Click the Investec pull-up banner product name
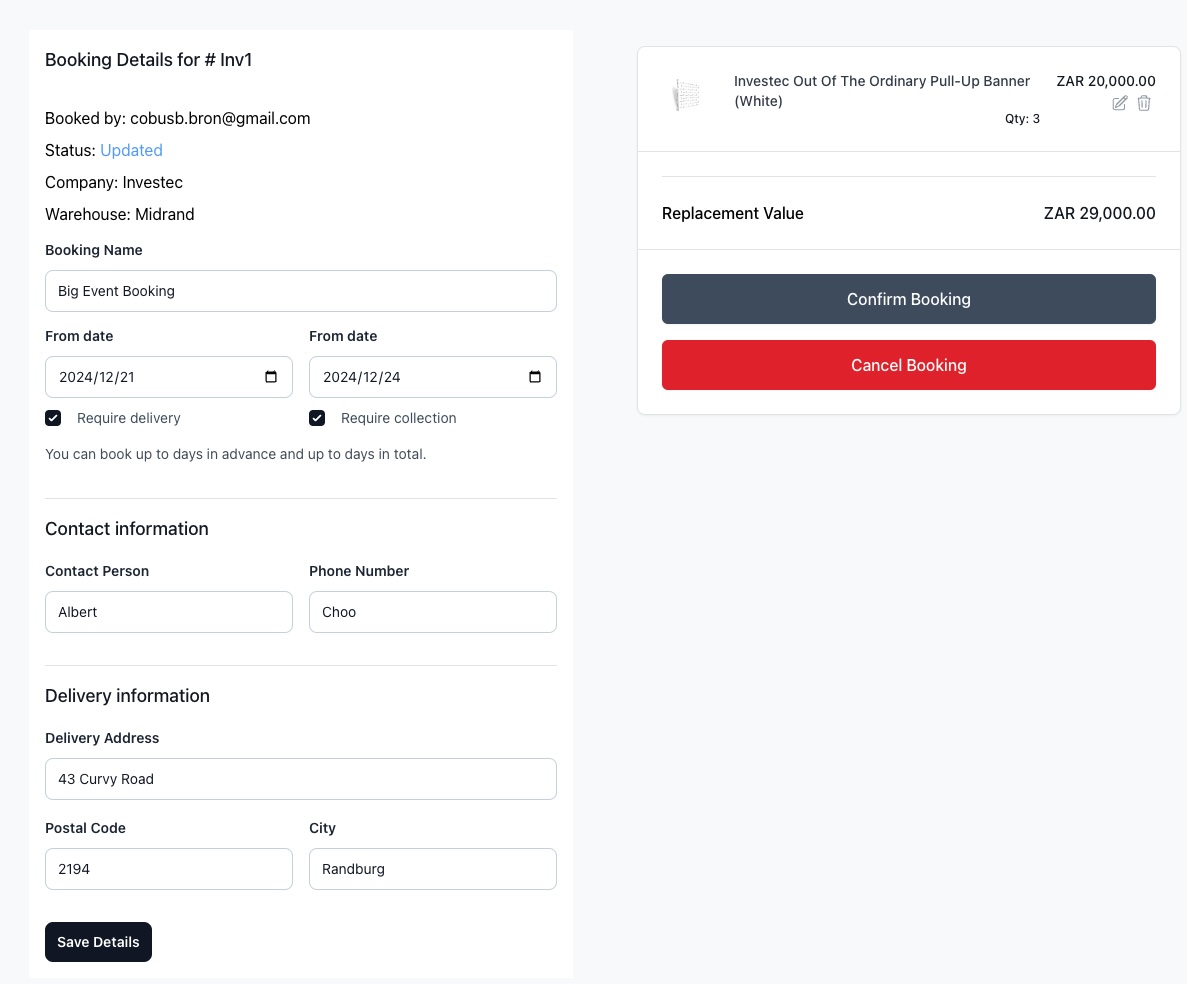 click(881, 90)
